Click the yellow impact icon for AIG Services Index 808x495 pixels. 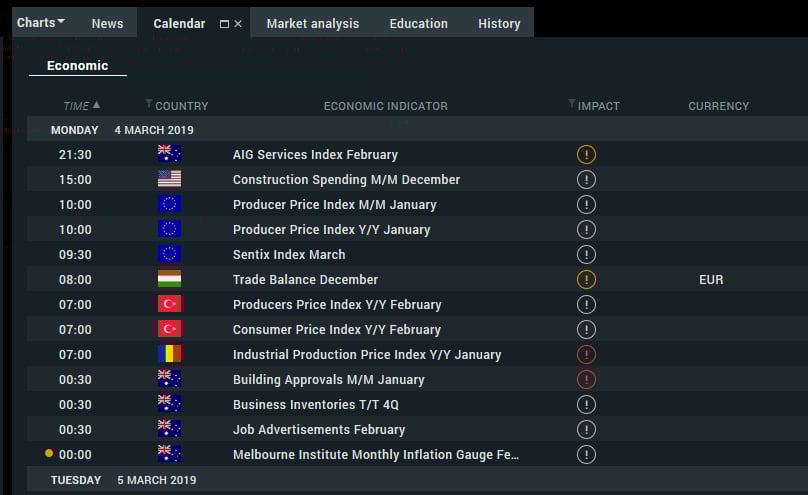point(586,155)
